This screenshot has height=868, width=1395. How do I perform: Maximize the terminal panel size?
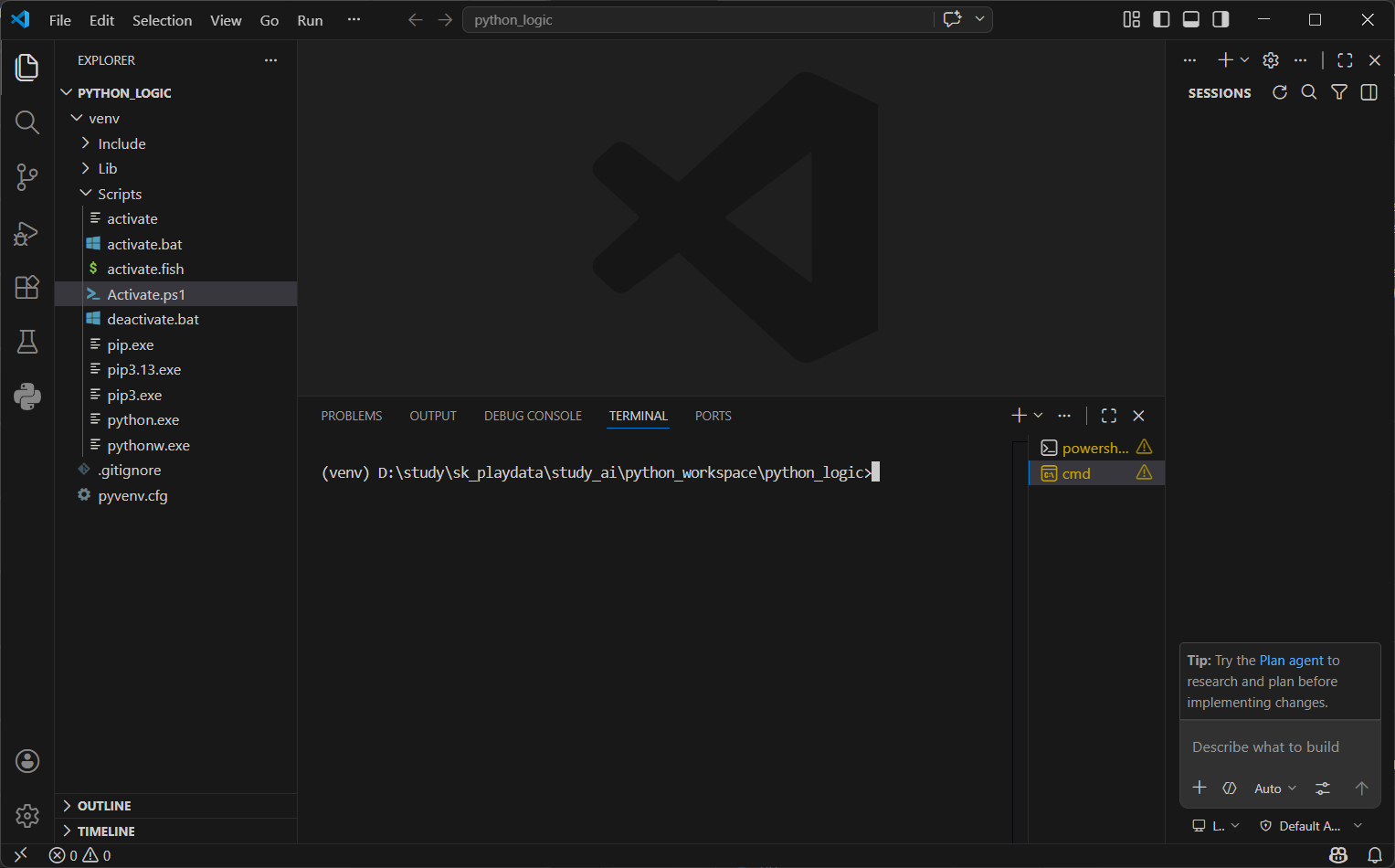[x=1109, y=416]
